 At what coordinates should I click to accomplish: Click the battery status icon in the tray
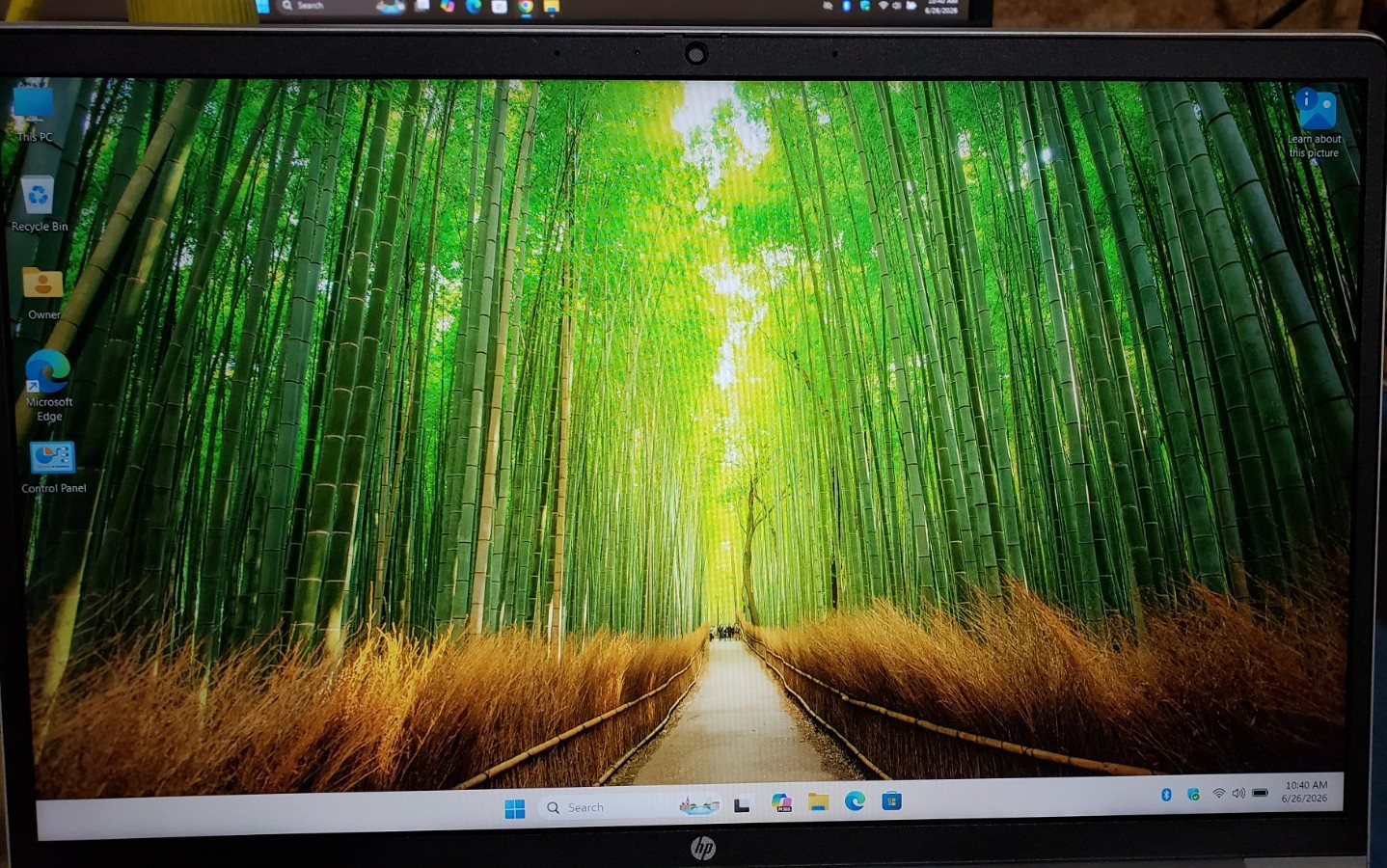(x=1260, y=793)
